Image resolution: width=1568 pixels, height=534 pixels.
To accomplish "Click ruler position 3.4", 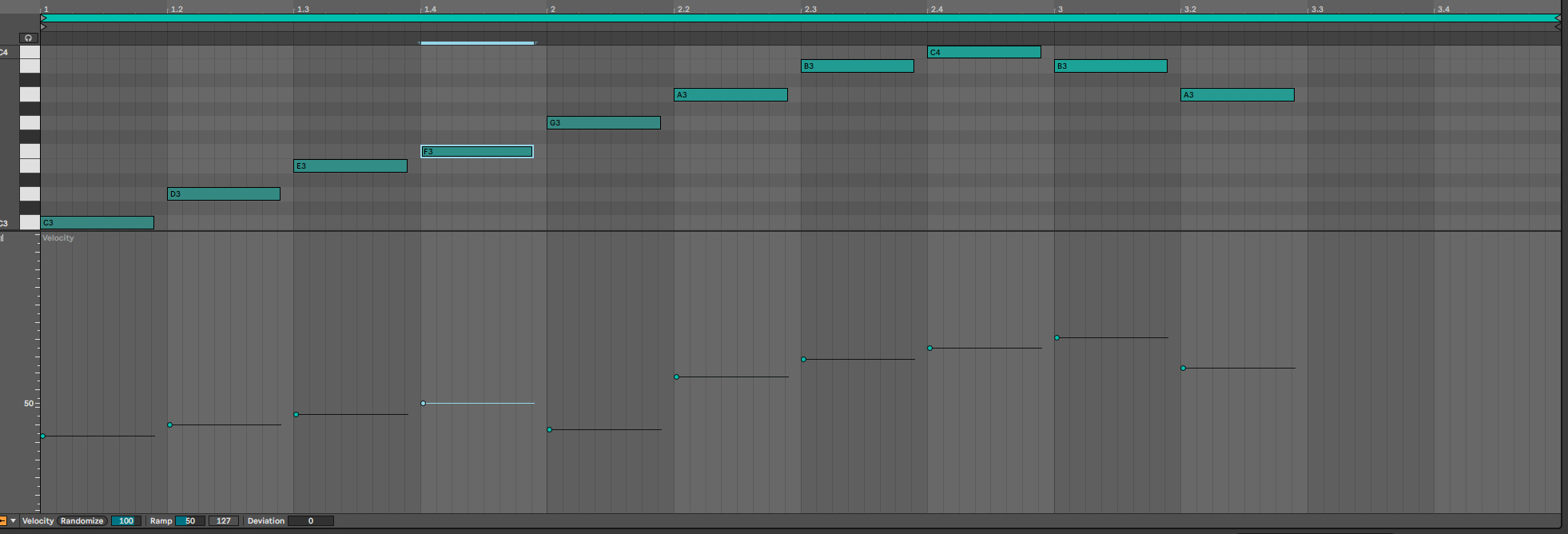I will pyautogui.click(x=1443, y=10).
